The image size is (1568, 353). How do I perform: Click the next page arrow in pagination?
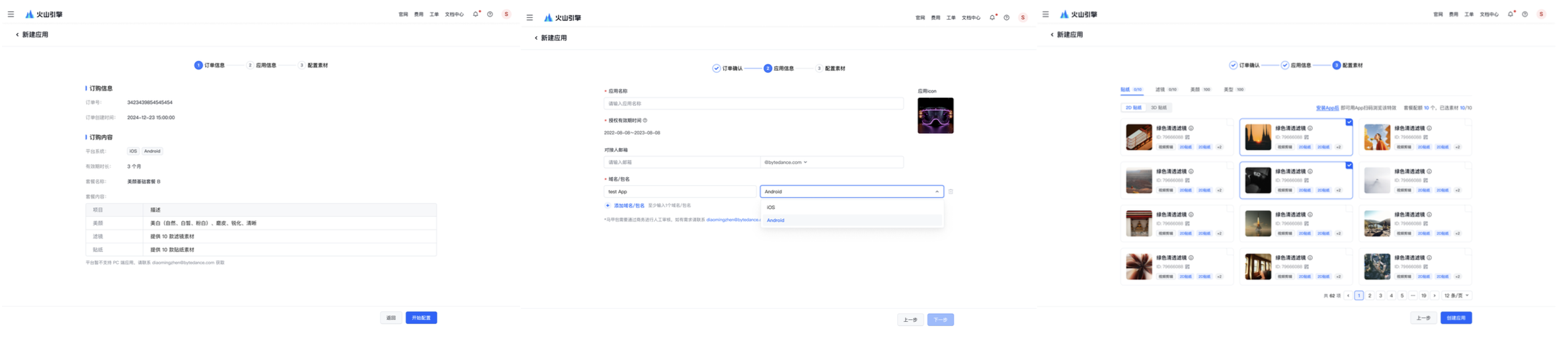[1434, 295]
